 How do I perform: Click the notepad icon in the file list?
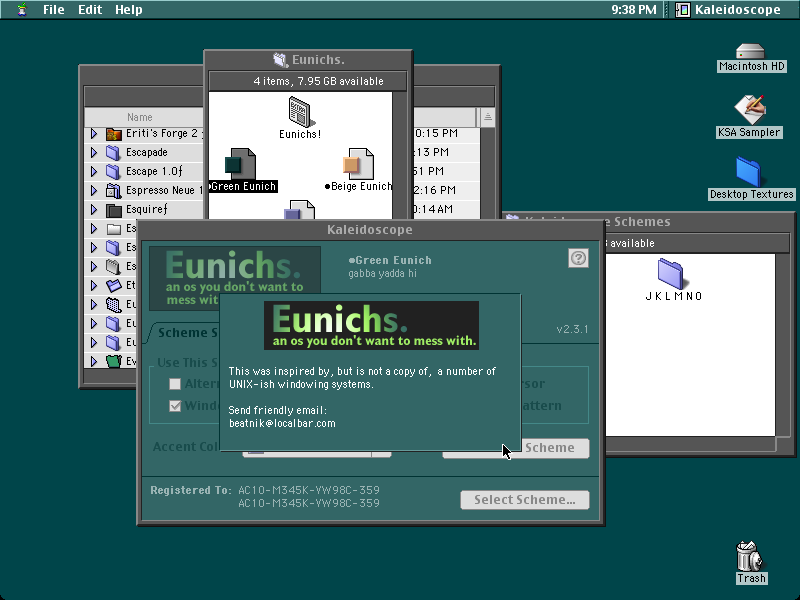(113, 266)
